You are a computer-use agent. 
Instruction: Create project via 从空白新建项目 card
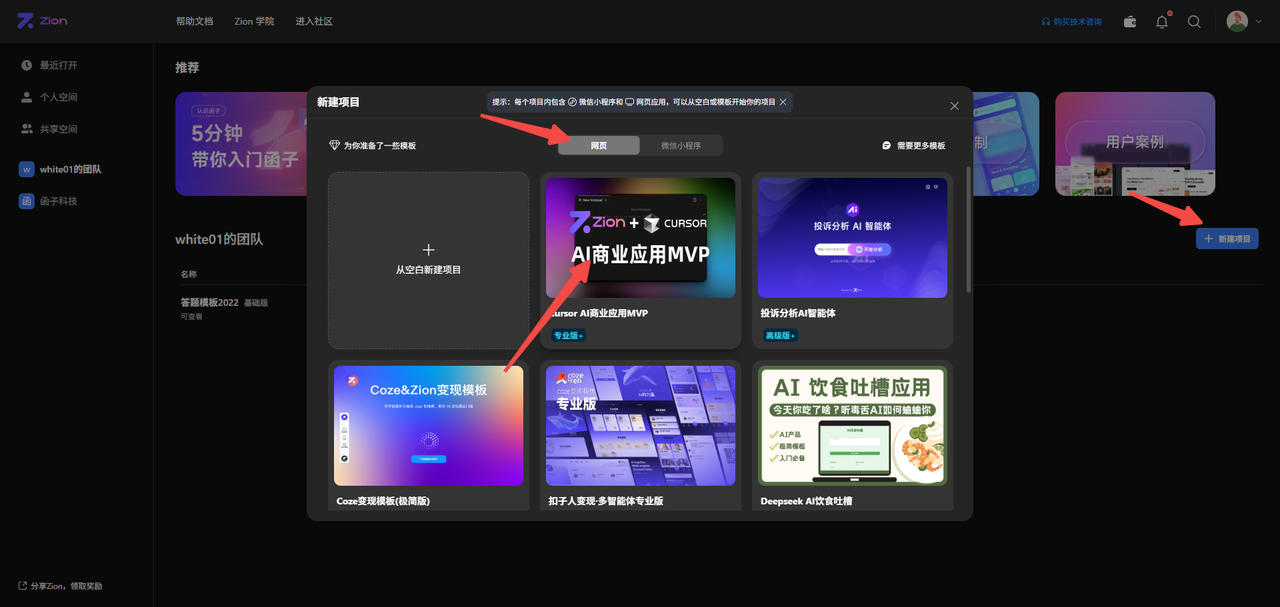click(x=429, y=261)
